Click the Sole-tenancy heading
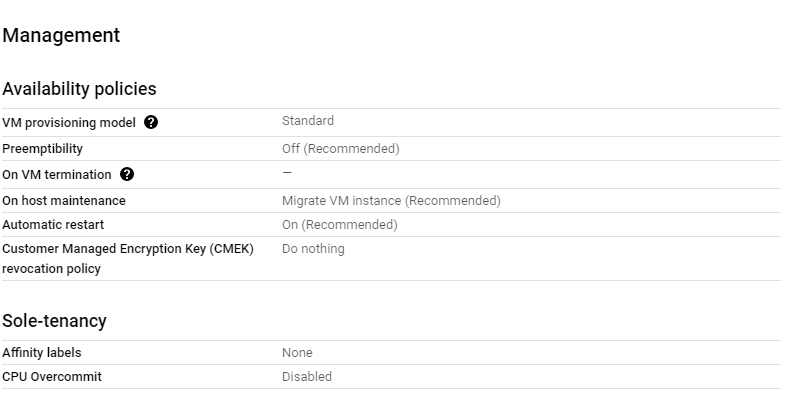790x393 pixels. point(54,320)
